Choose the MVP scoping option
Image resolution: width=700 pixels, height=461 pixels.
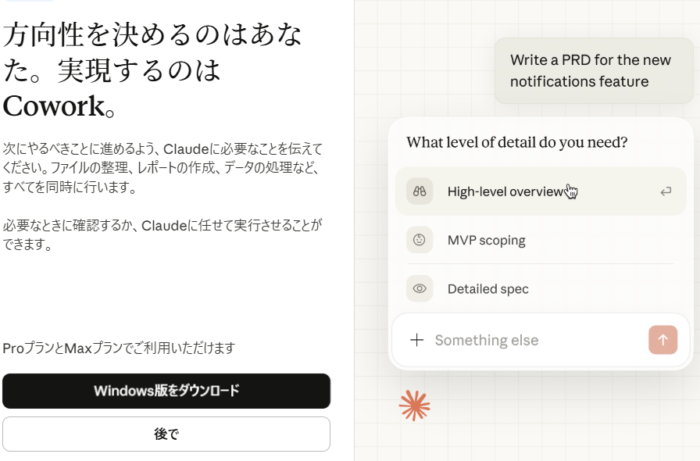point(486,240)
